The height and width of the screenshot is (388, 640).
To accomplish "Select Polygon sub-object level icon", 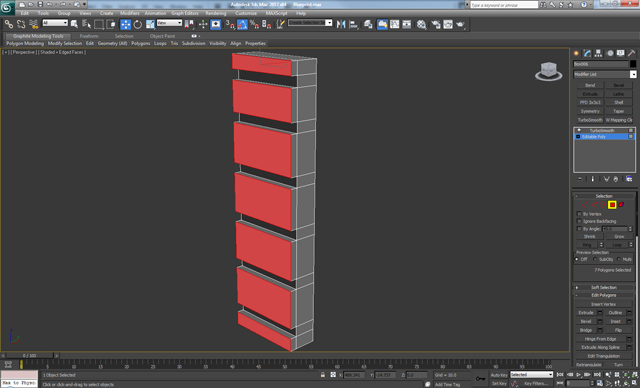I will click(x=612, y=205).
